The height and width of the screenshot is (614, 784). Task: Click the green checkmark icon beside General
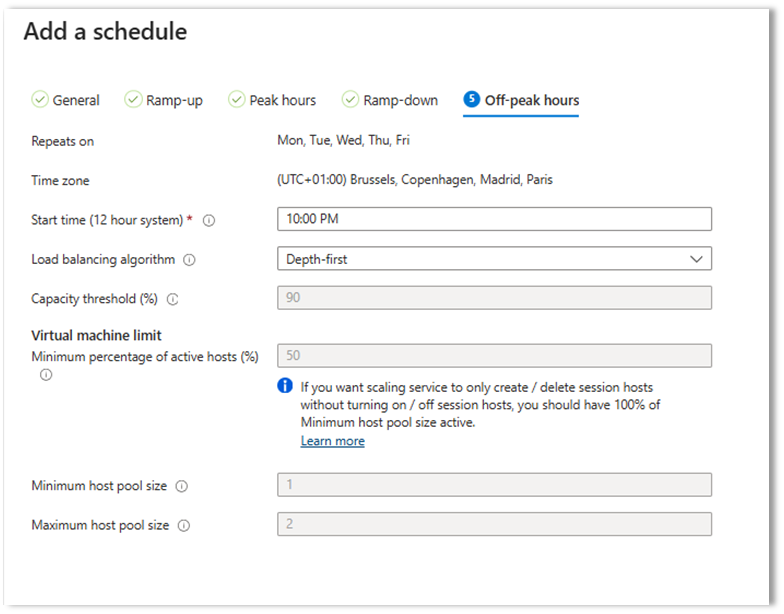click(40, 100)
